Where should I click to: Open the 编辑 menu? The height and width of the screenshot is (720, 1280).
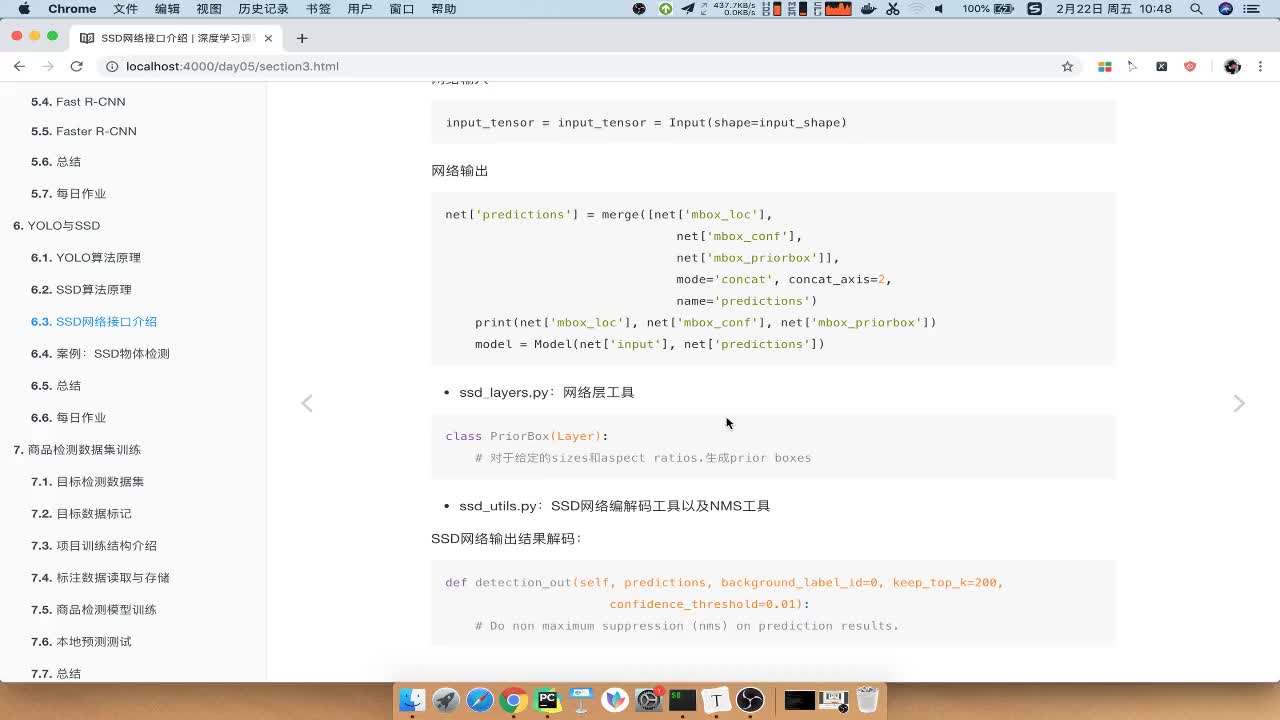pyautogui.click(x=167, y=9)
